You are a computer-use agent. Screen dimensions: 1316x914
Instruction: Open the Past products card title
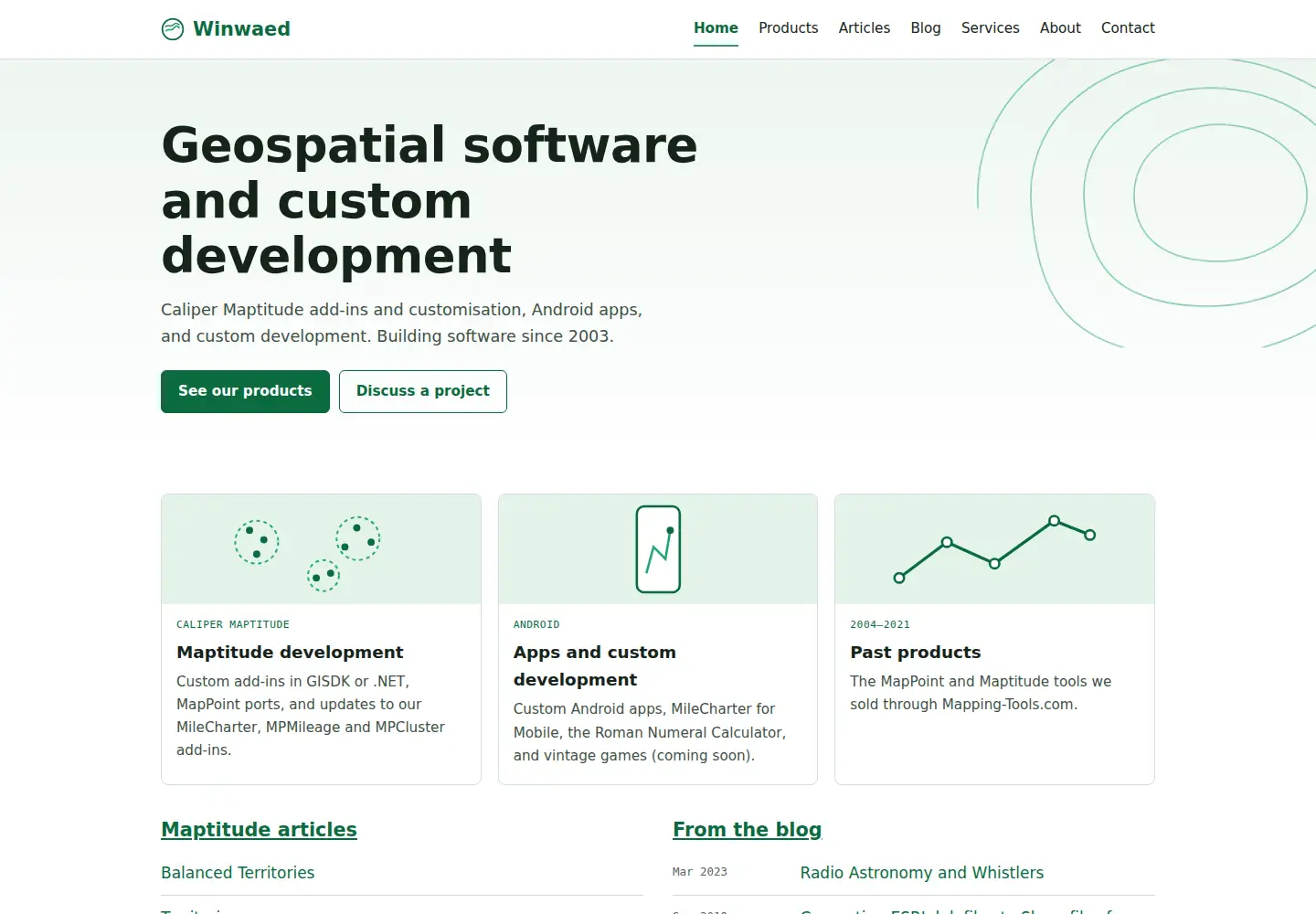point(916,653)
